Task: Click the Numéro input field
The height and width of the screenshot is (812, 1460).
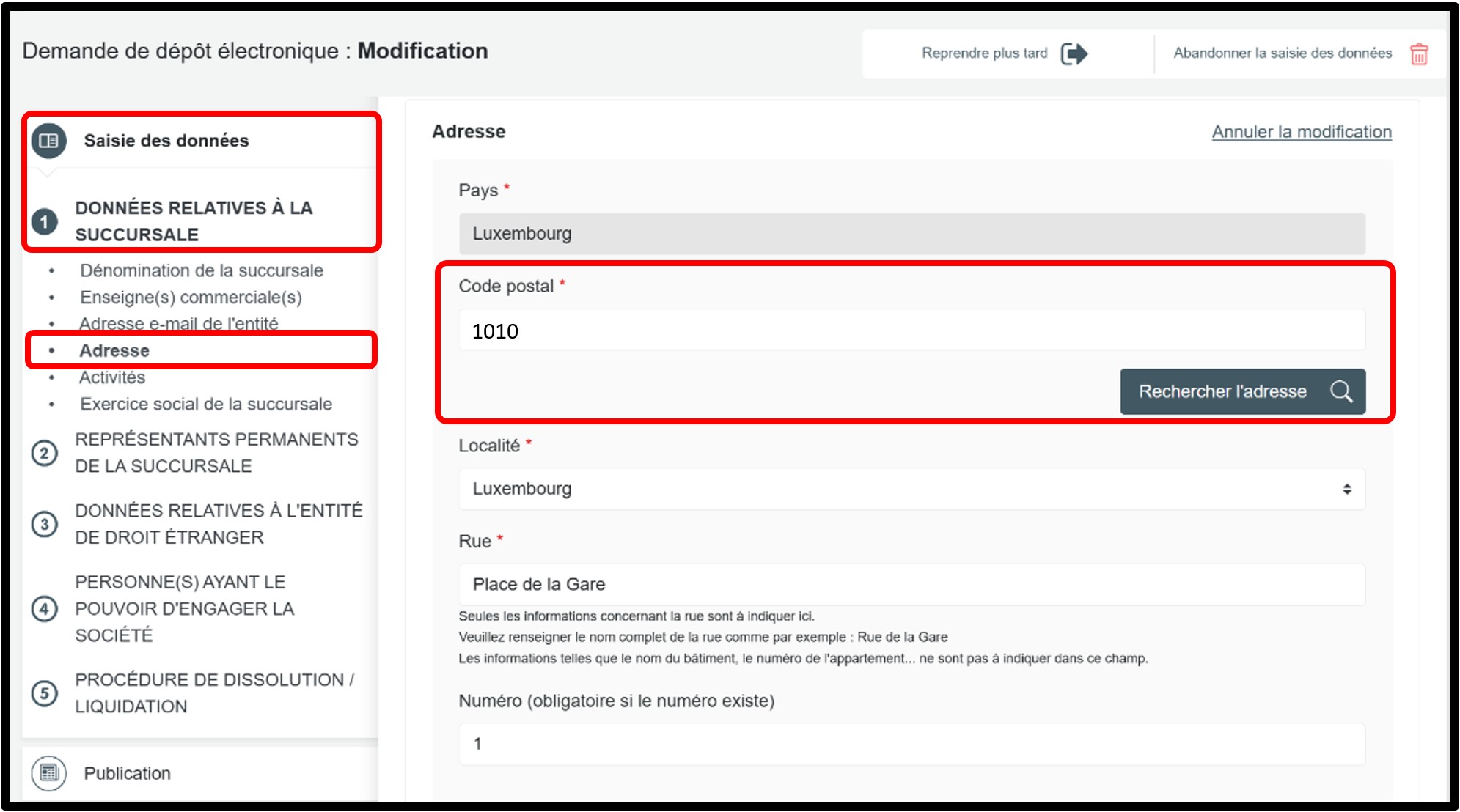Action: (911, 744)
